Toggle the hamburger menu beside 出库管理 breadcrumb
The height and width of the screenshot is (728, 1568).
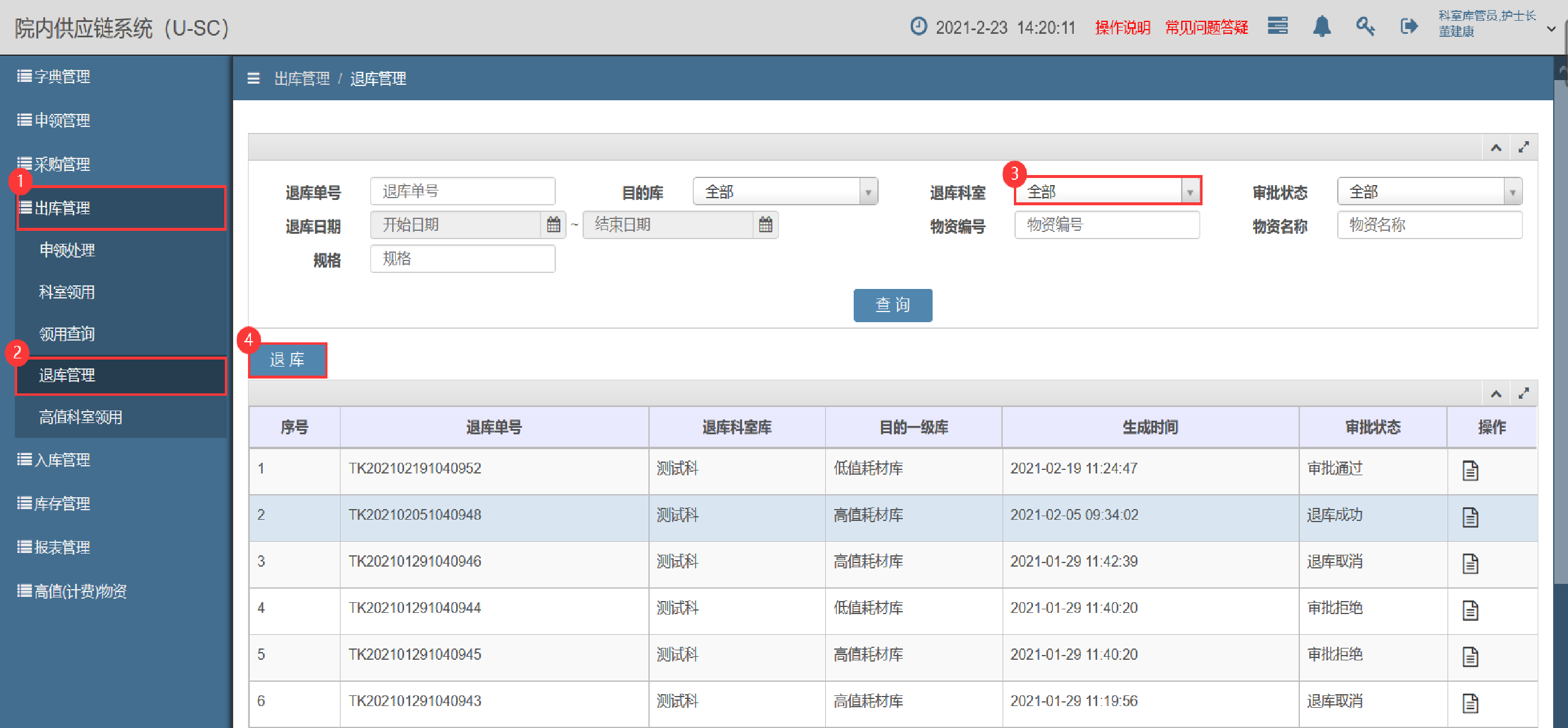[253, 78]
